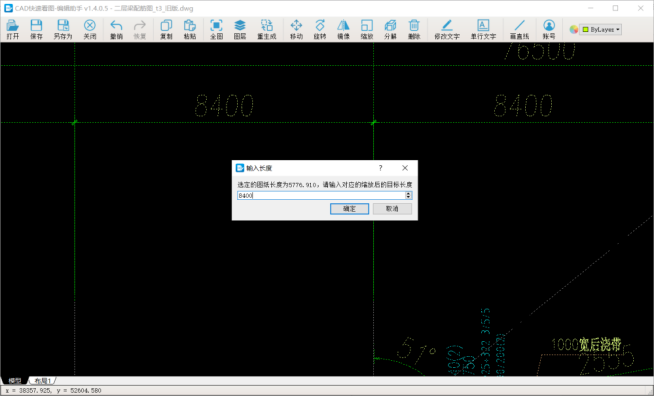The image size is (654, 397).
Task: Pick the 画直线 draw line tool
Action: click(519, 29)
